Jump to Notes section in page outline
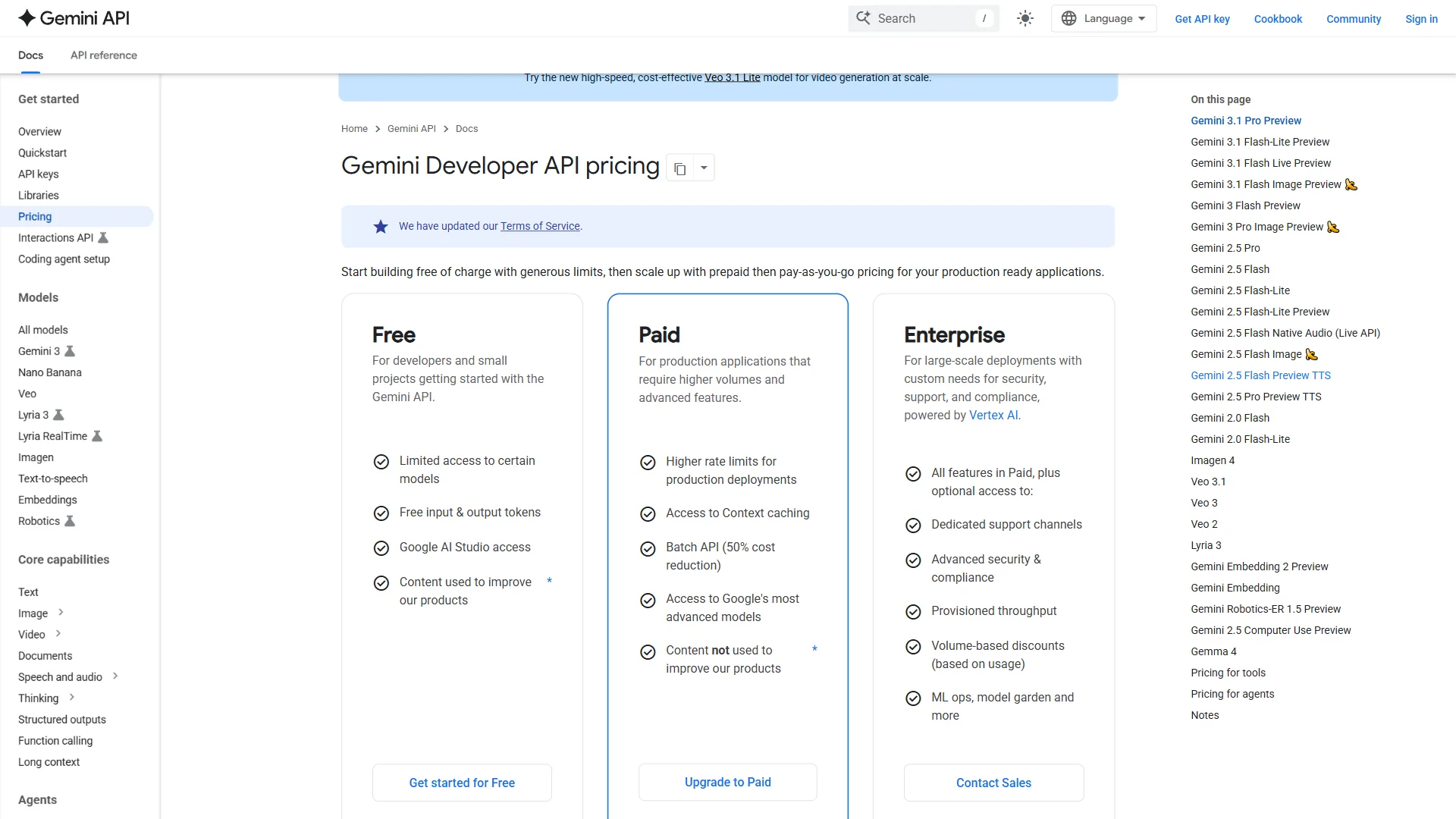Screen dimensions: 1456x819 (1205, 715)
